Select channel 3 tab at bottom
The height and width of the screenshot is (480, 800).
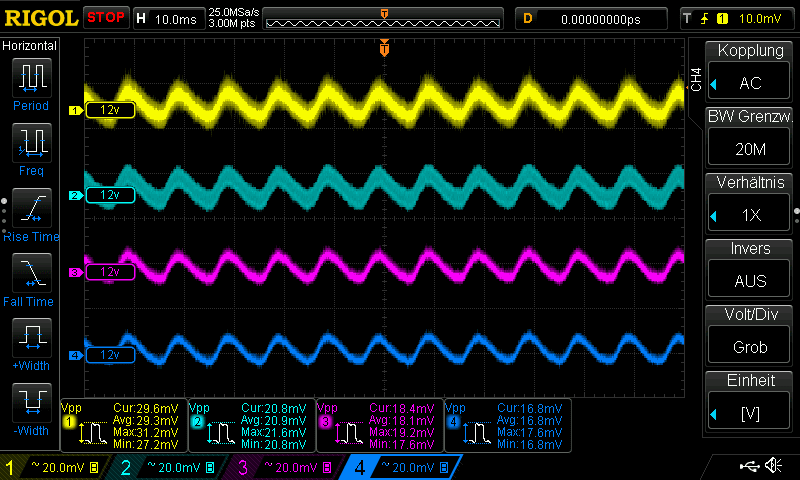284,467
